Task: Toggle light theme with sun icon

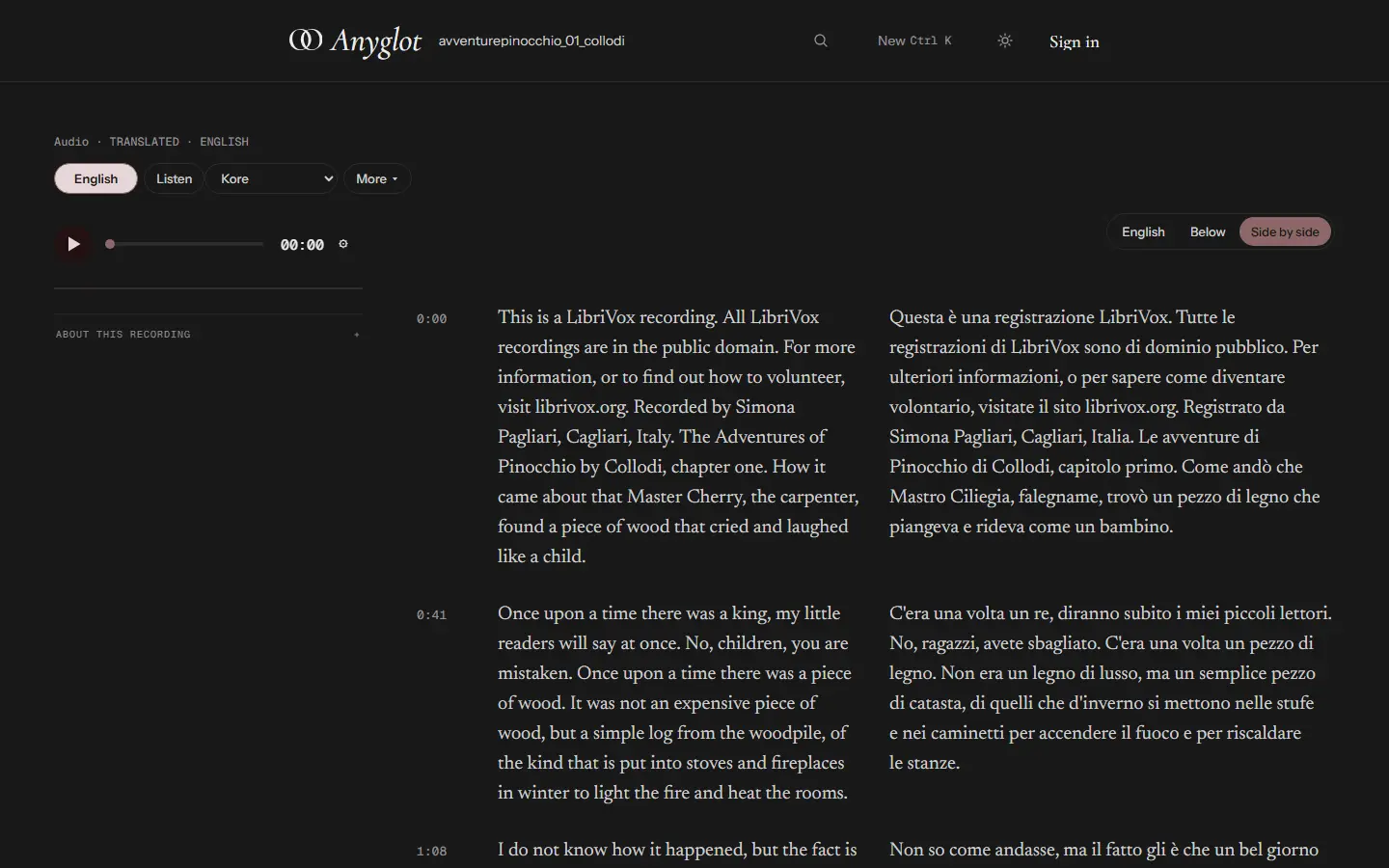Action: point(1005,41)
